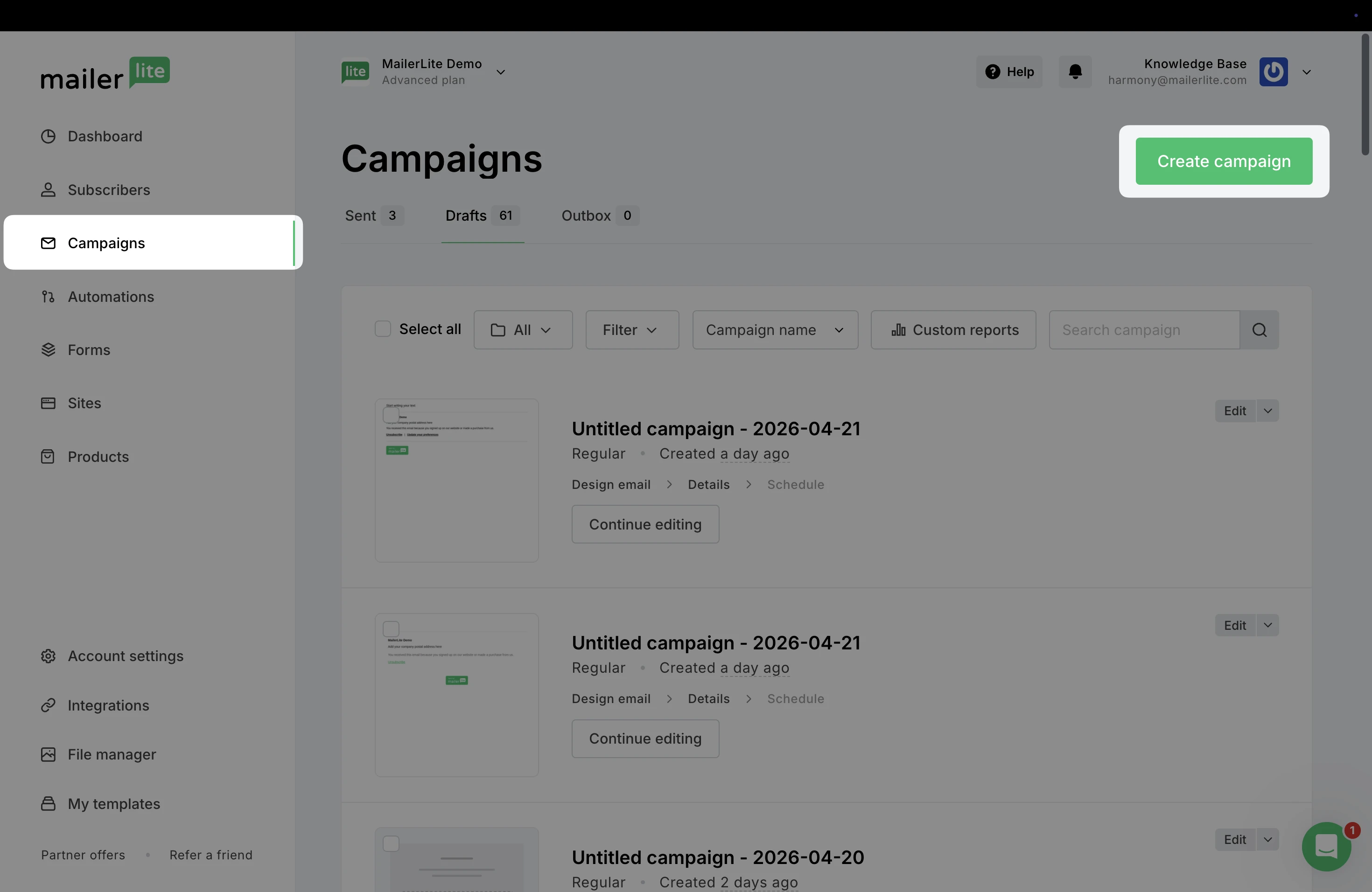This screenshot has width=1372, height=892.
Task: Expand the All folders dropdown
Action: (522, 330)
